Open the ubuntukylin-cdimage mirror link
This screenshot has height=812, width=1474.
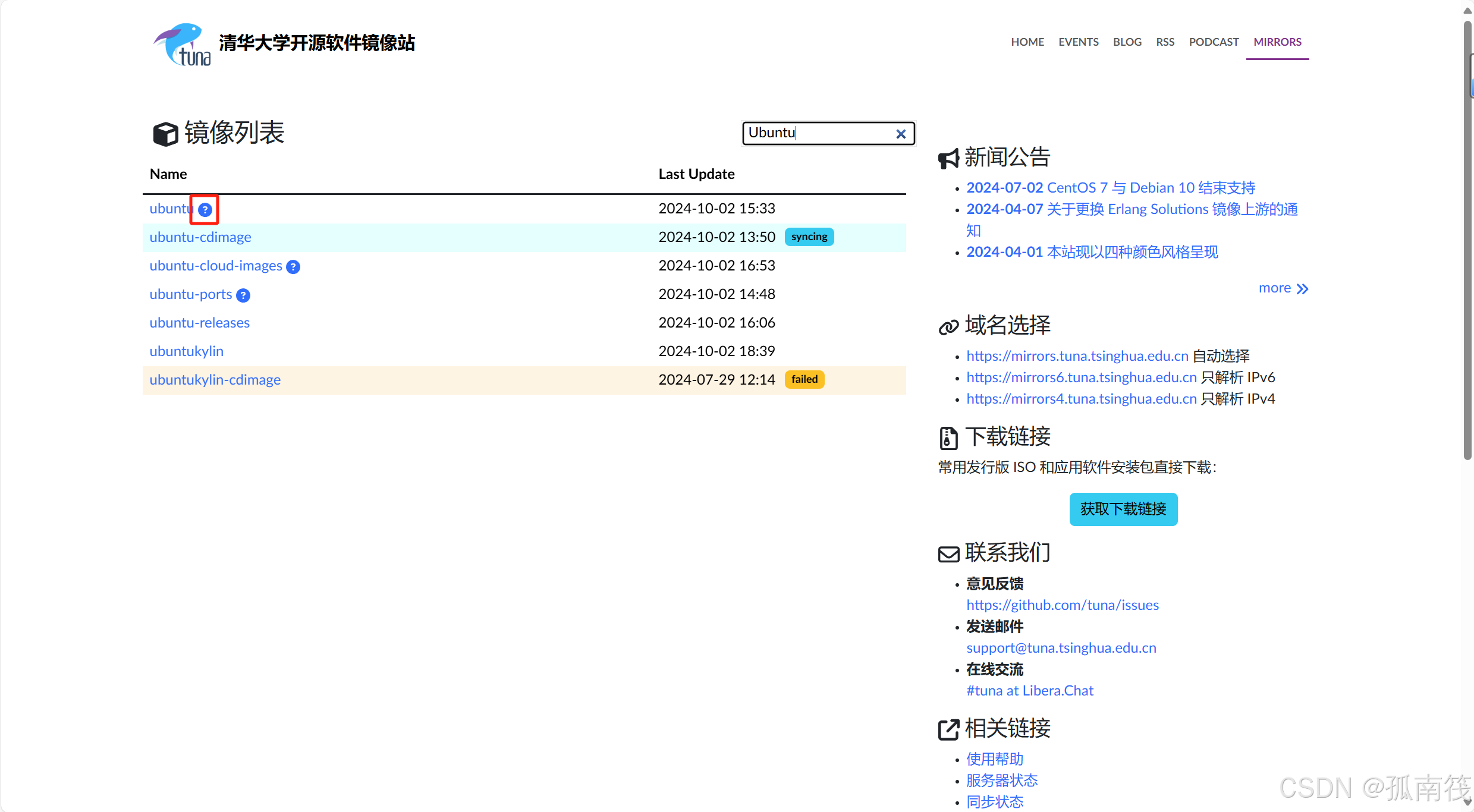click(215, 380)
